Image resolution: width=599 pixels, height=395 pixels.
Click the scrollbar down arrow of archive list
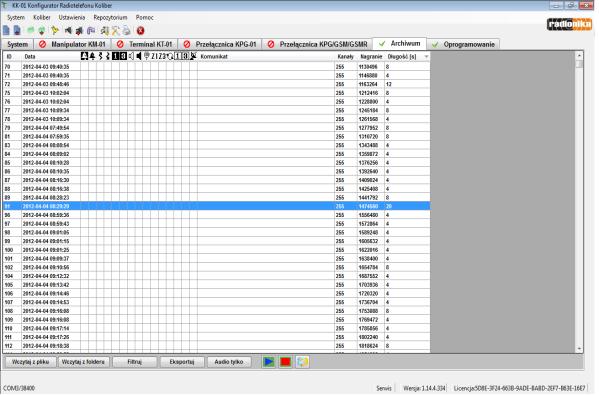579,348
